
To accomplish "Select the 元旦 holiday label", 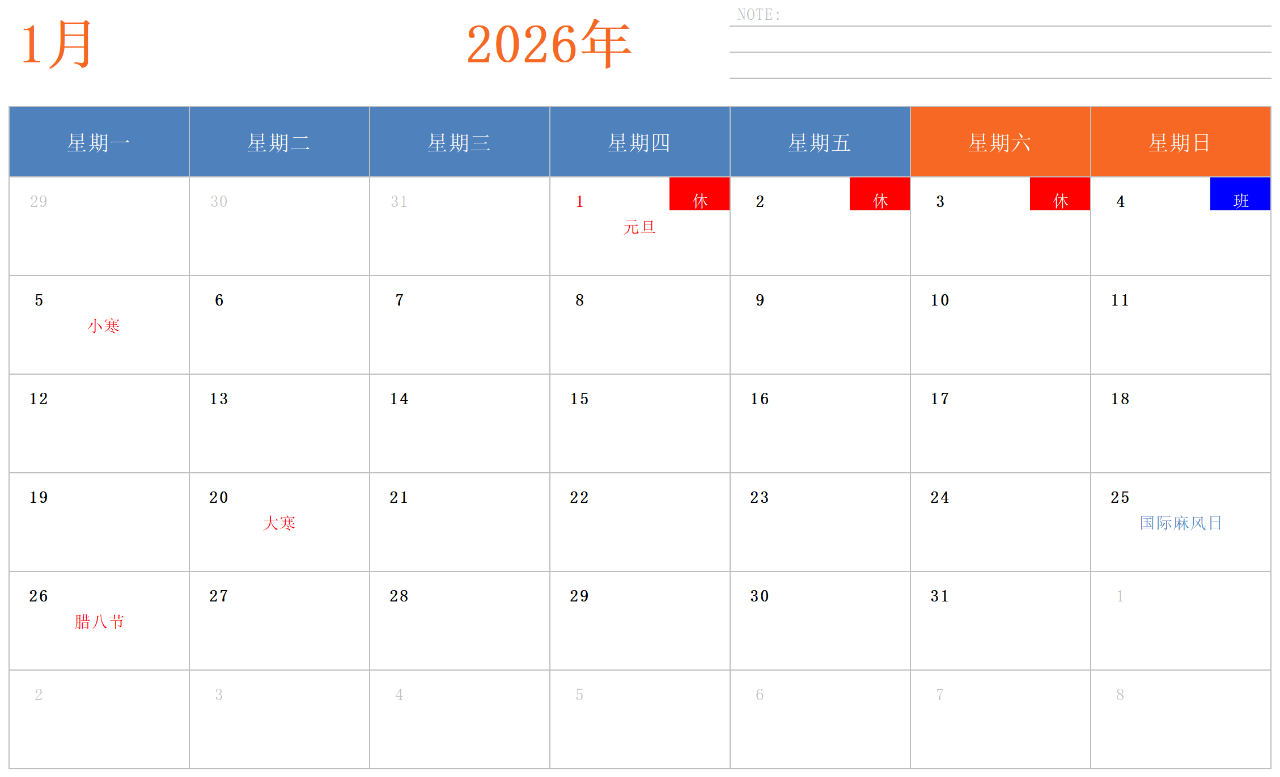I will coord(640,228).
